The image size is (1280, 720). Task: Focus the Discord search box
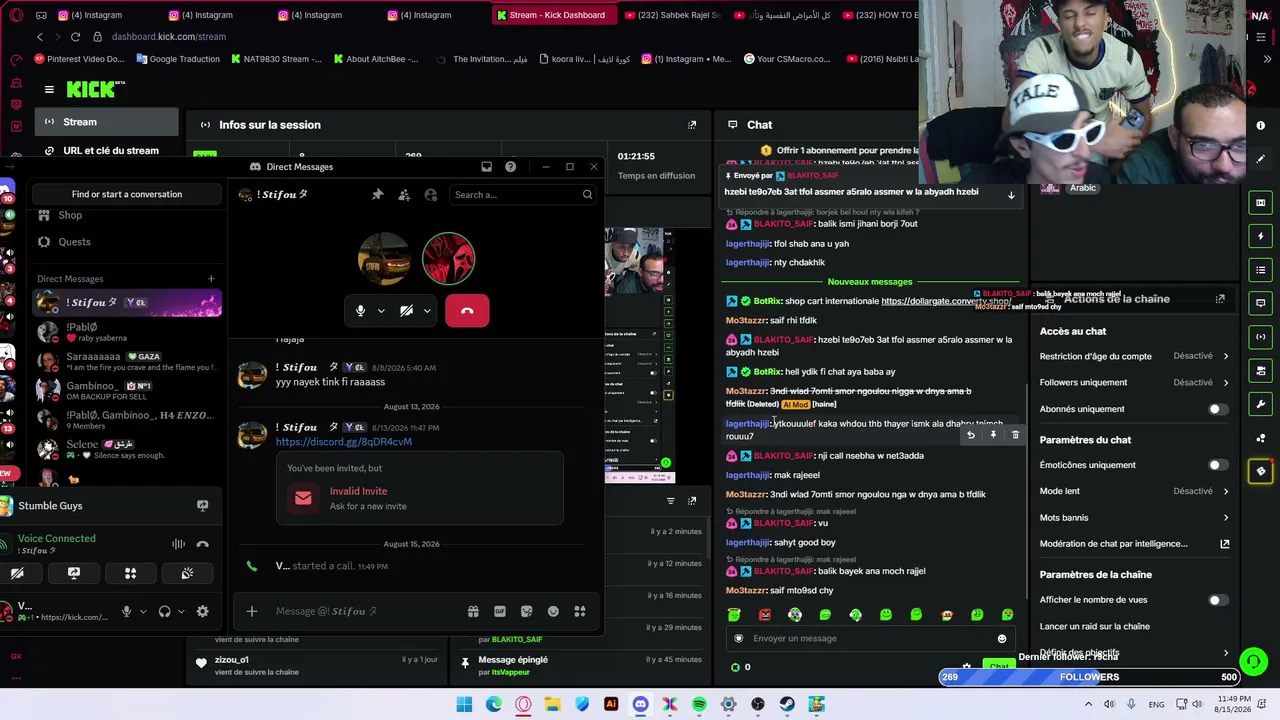click(521, 195)
